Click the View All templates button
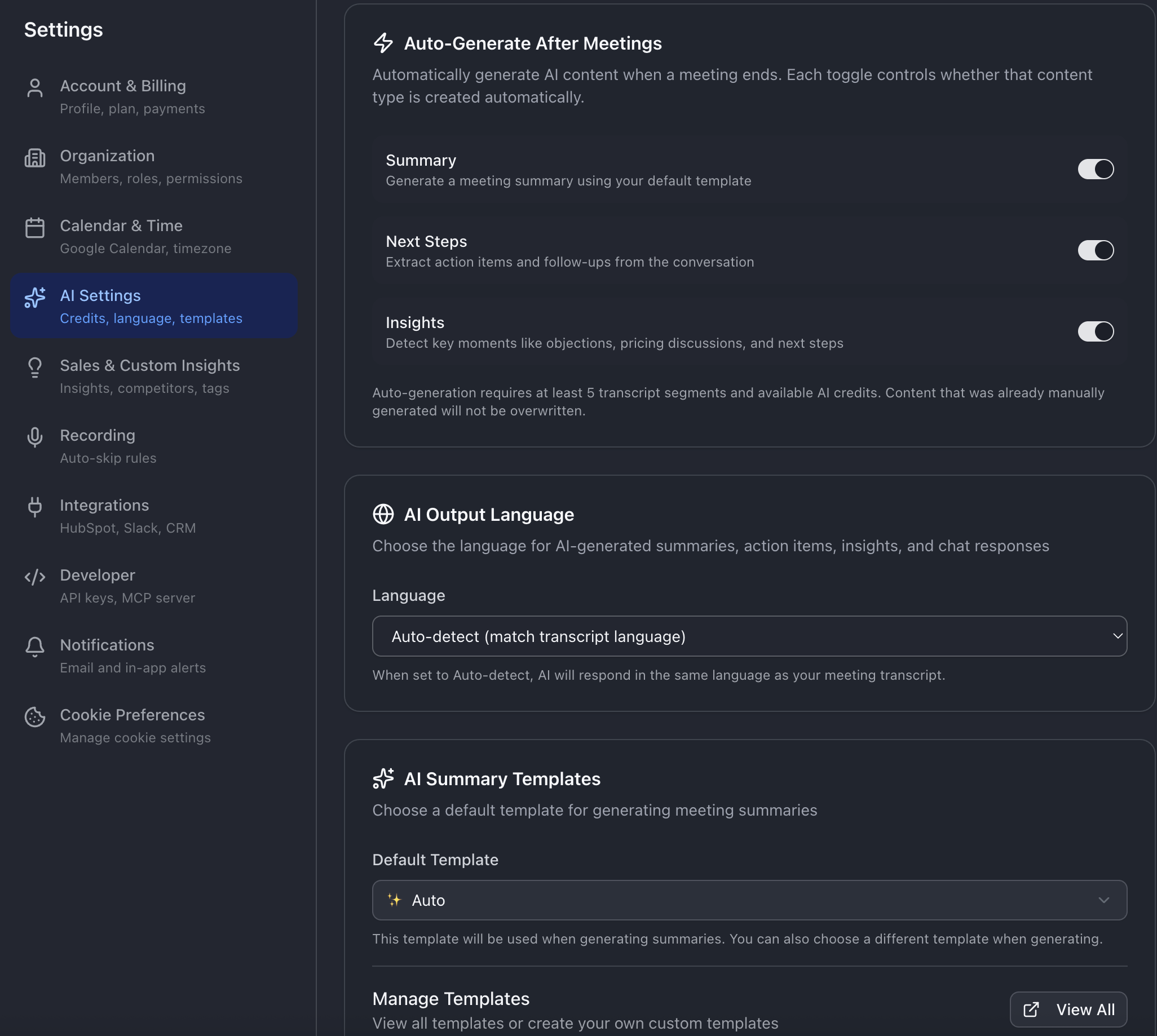 pyautogui.click(x=1067, y=1010)
